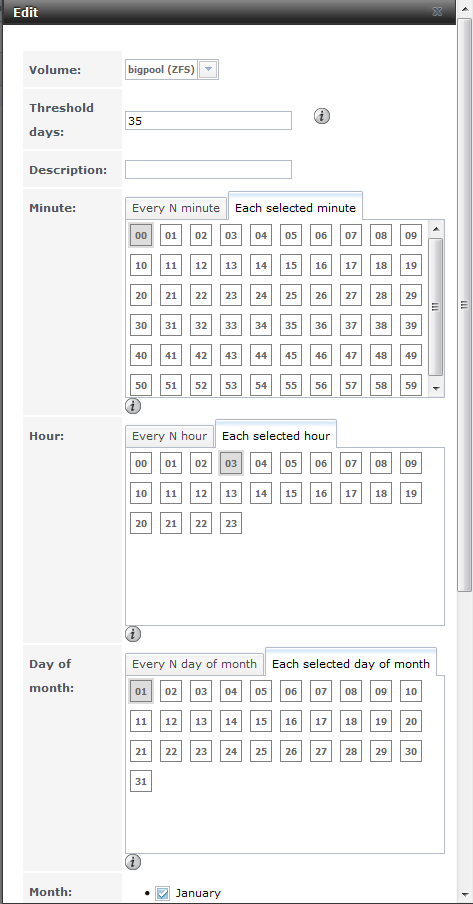Click the info icon beside Threshold days
The image size is (473, 904).
(x=322, y=116)
